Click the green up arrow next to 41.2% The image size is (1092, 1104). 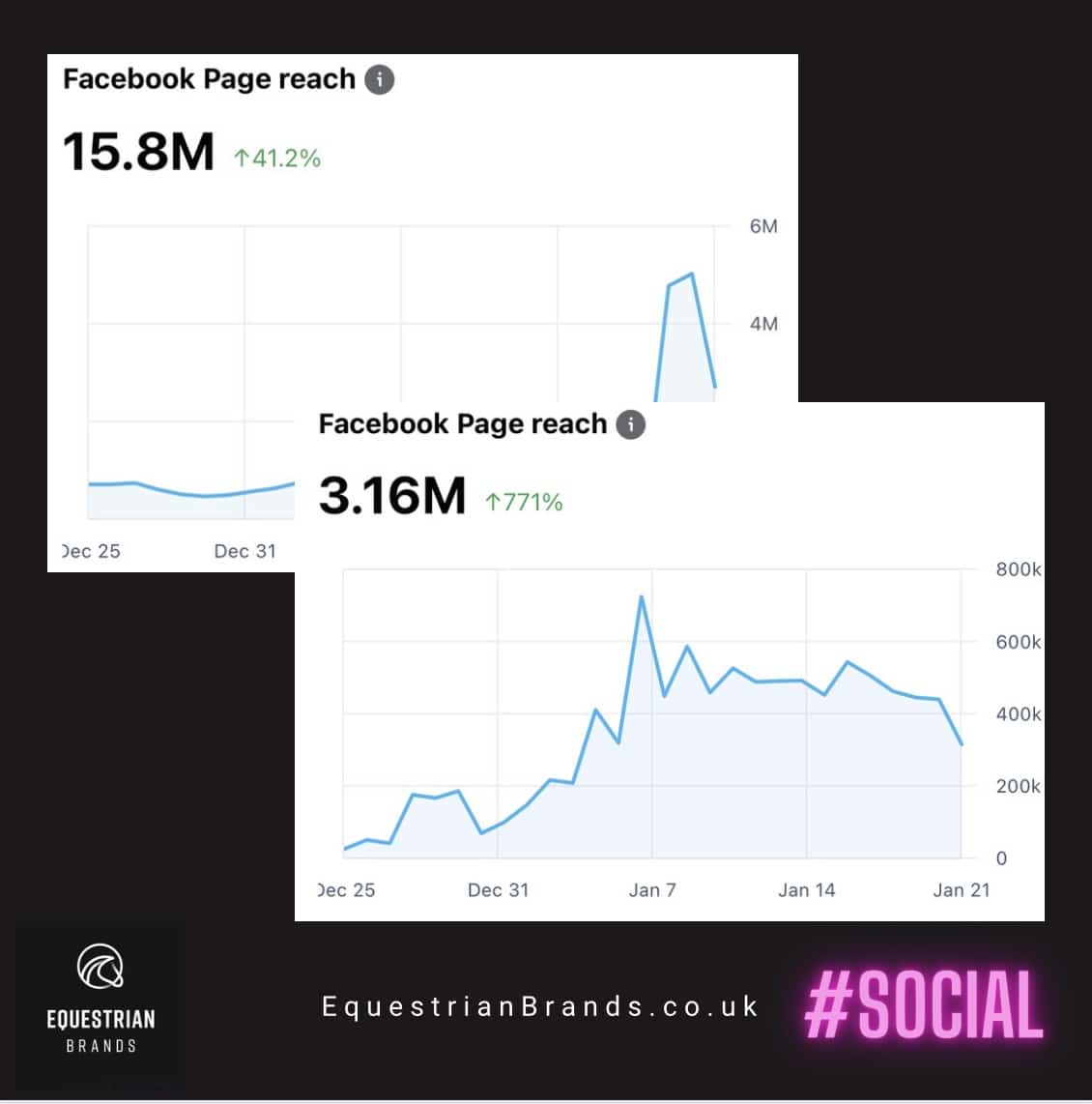coord(242,159)
